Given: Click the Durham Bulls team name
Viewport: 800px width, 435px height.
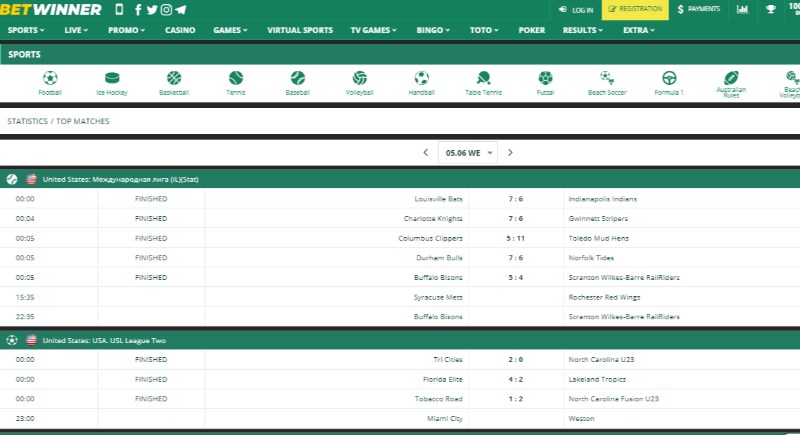Looking at the screenshot, I should pos(439,258).
